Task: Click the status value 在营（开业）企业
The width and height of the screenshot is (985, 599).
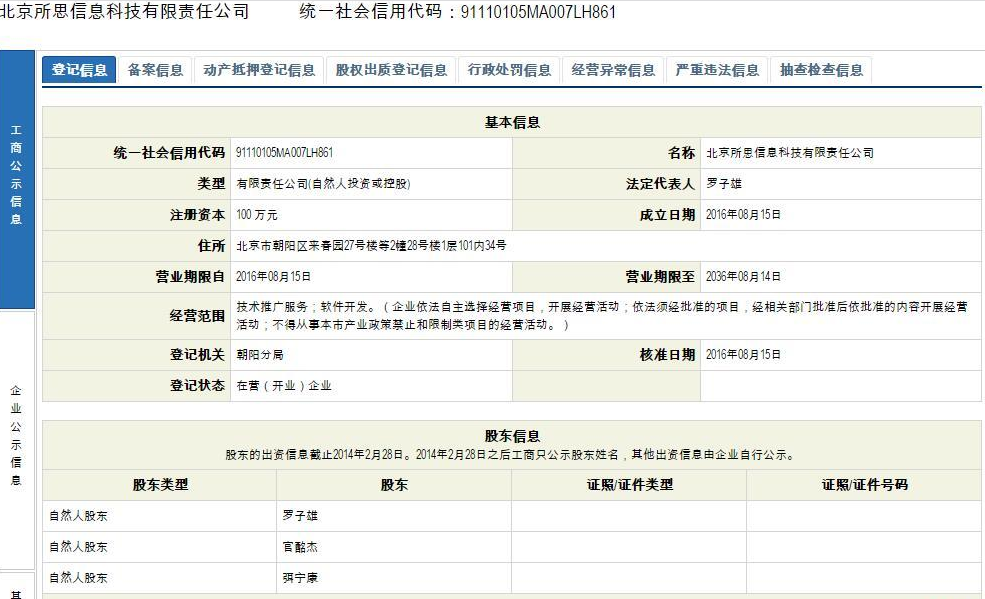Action: (x=283, y=386)
